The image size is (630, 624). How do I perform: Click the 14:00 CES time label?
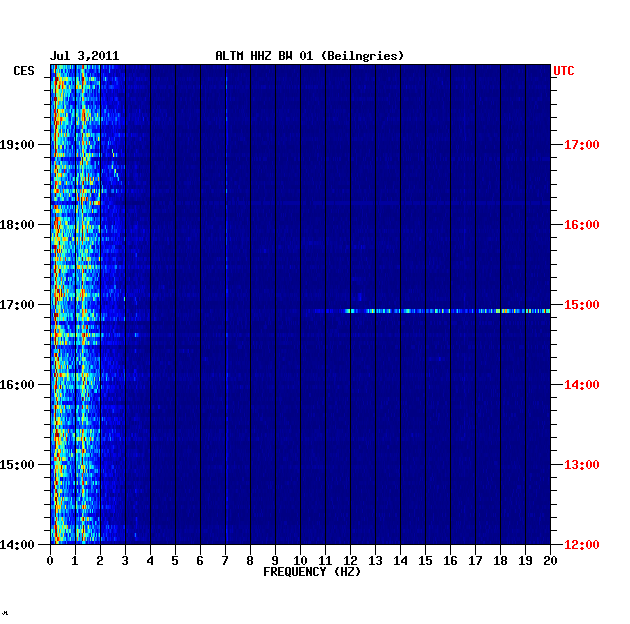17,544
